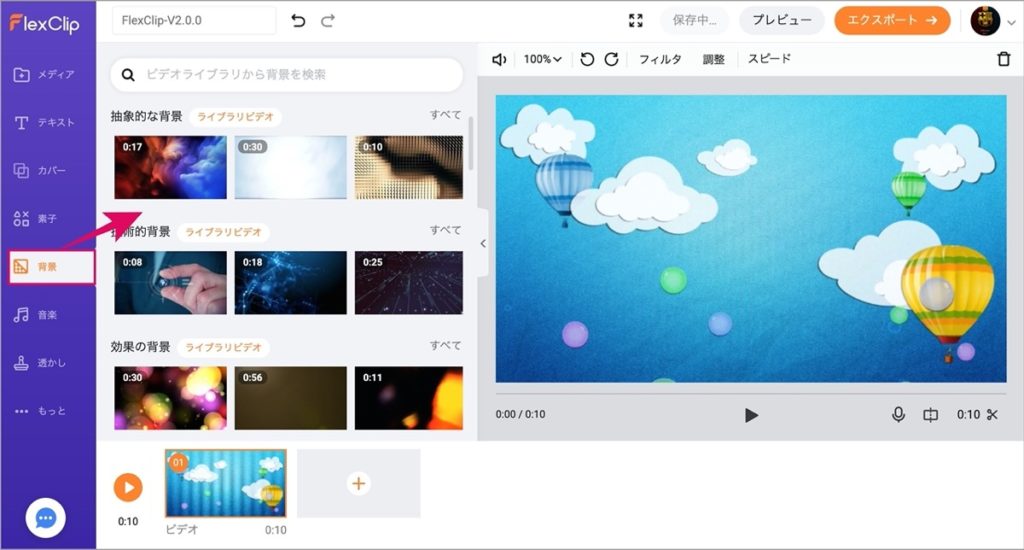Delete the clip with trash icon
This screenshot has width=1024, height=550.
click(x=1004, y=59)
